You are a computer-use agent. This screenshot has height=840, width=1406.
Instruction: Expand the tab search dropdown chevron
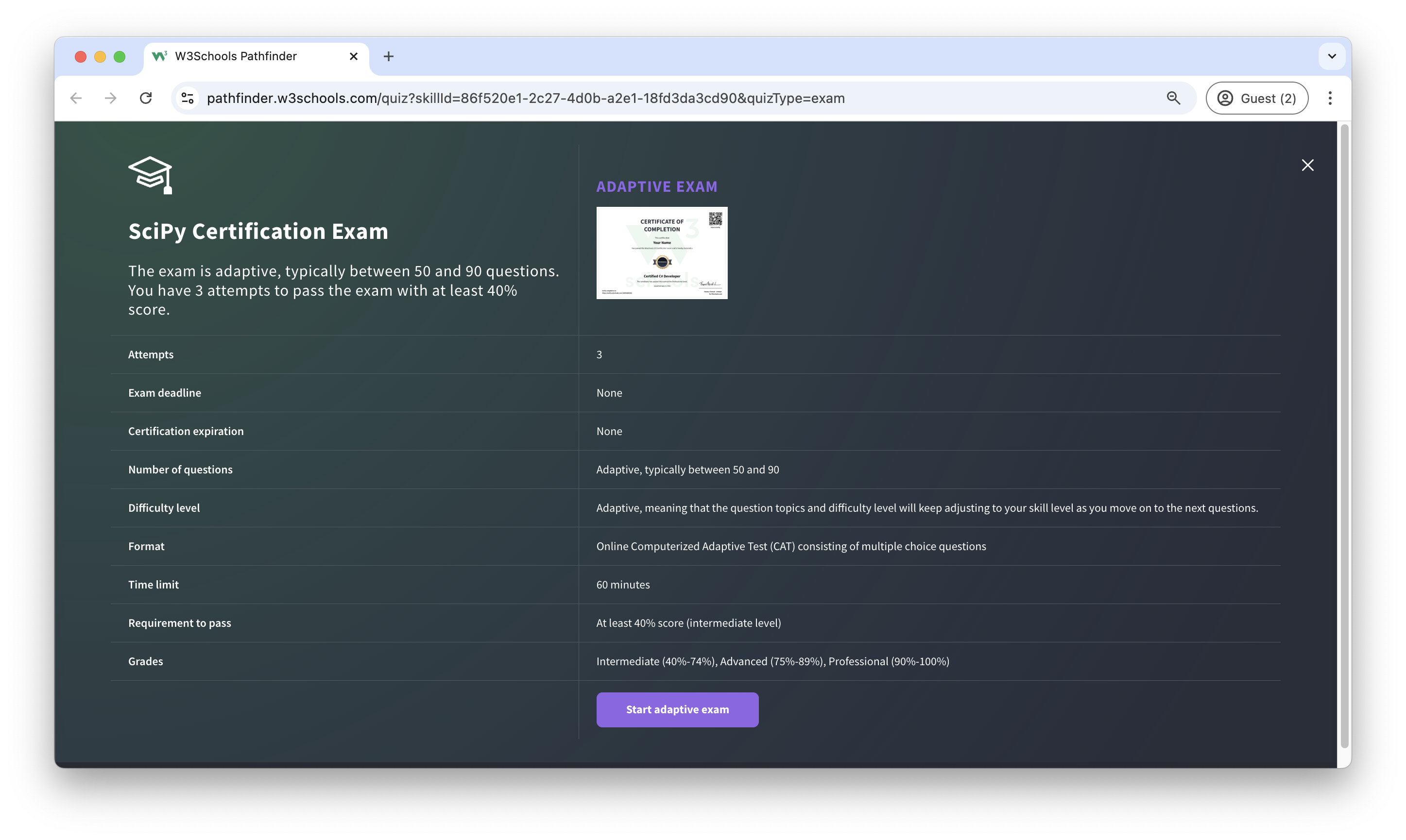(1332, 57)
